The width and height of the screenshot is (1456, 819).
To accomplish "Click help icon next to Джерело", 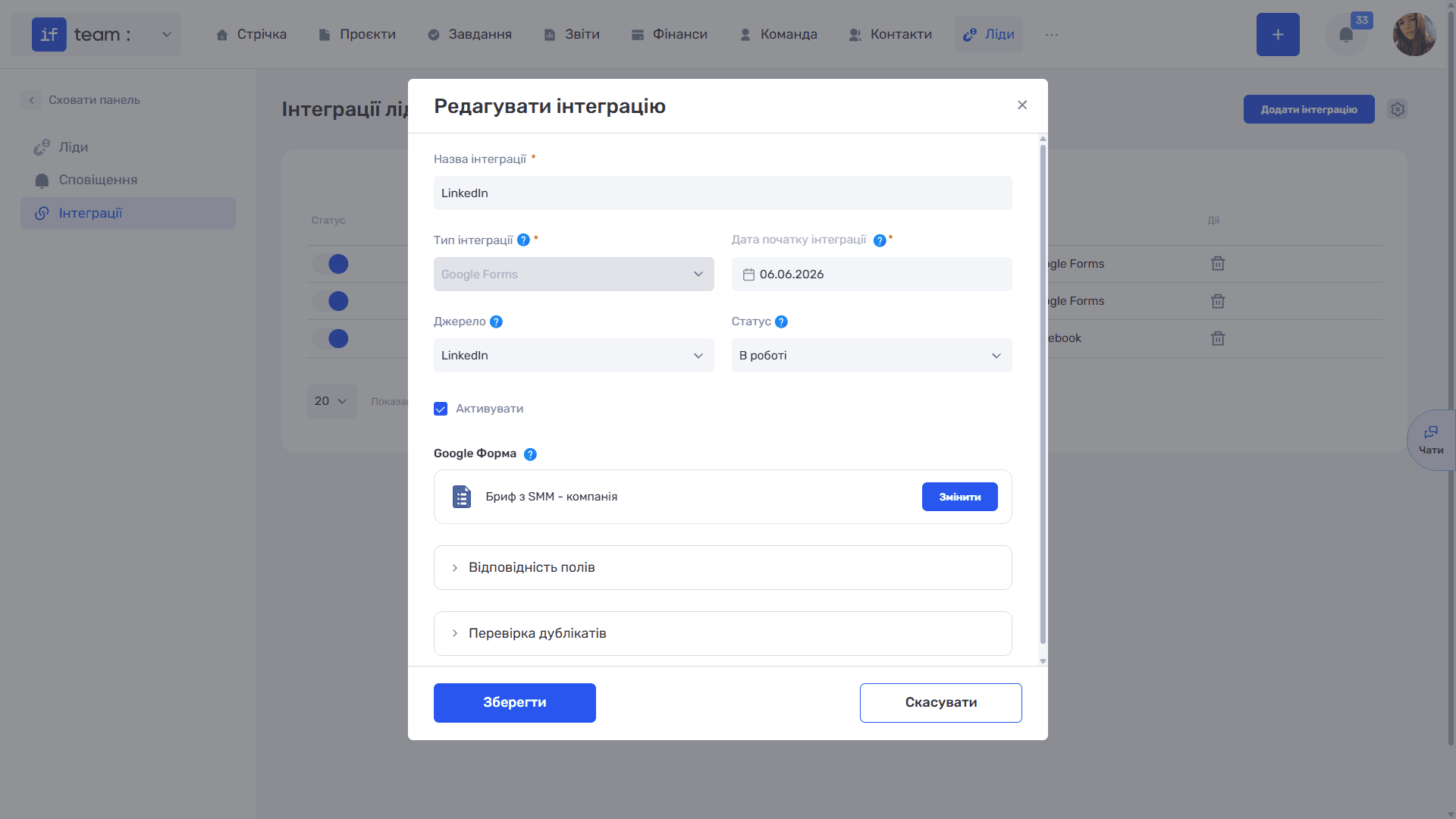I will [496, 322].
